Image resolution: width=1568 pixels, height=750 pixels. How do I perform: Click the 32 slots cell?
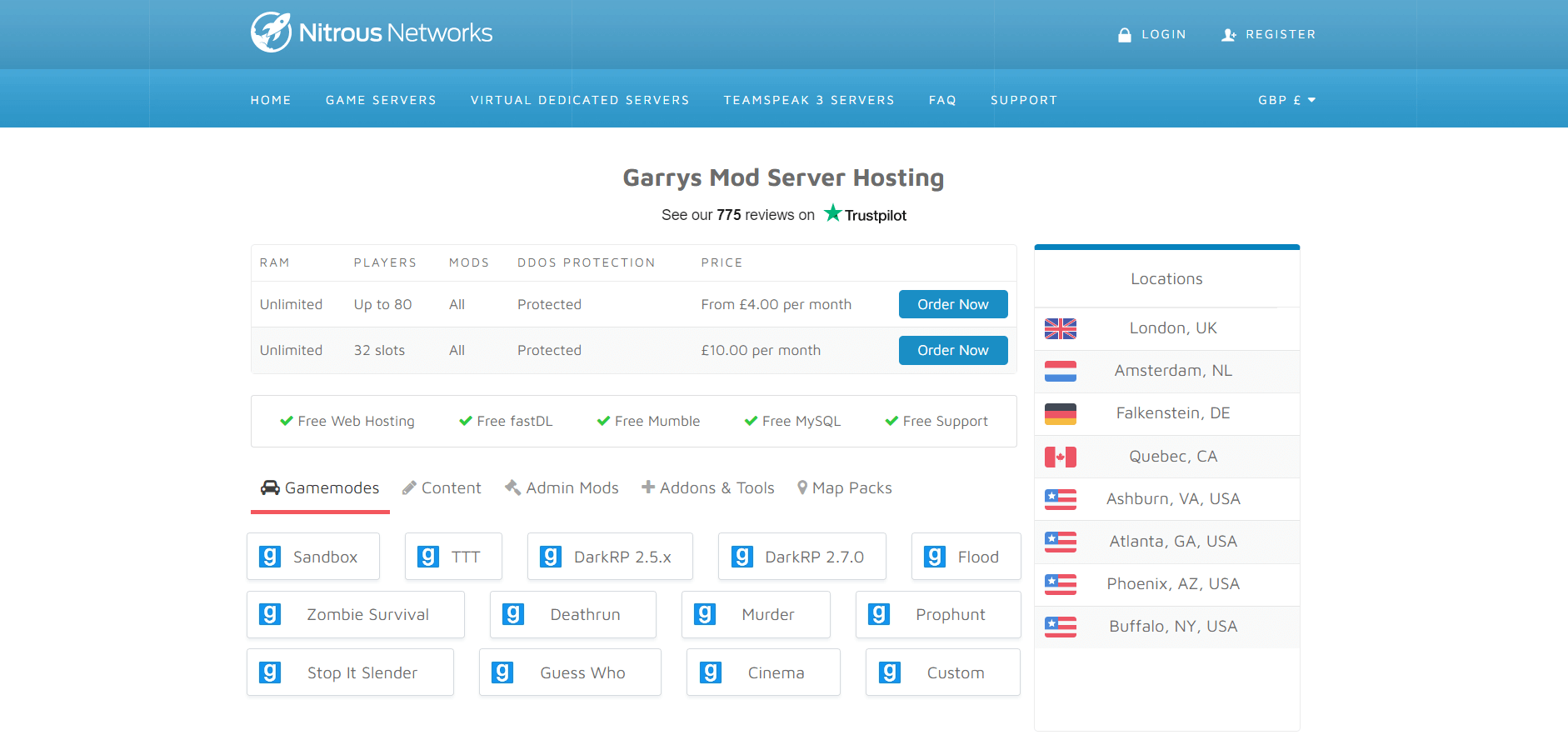[379, 350]
